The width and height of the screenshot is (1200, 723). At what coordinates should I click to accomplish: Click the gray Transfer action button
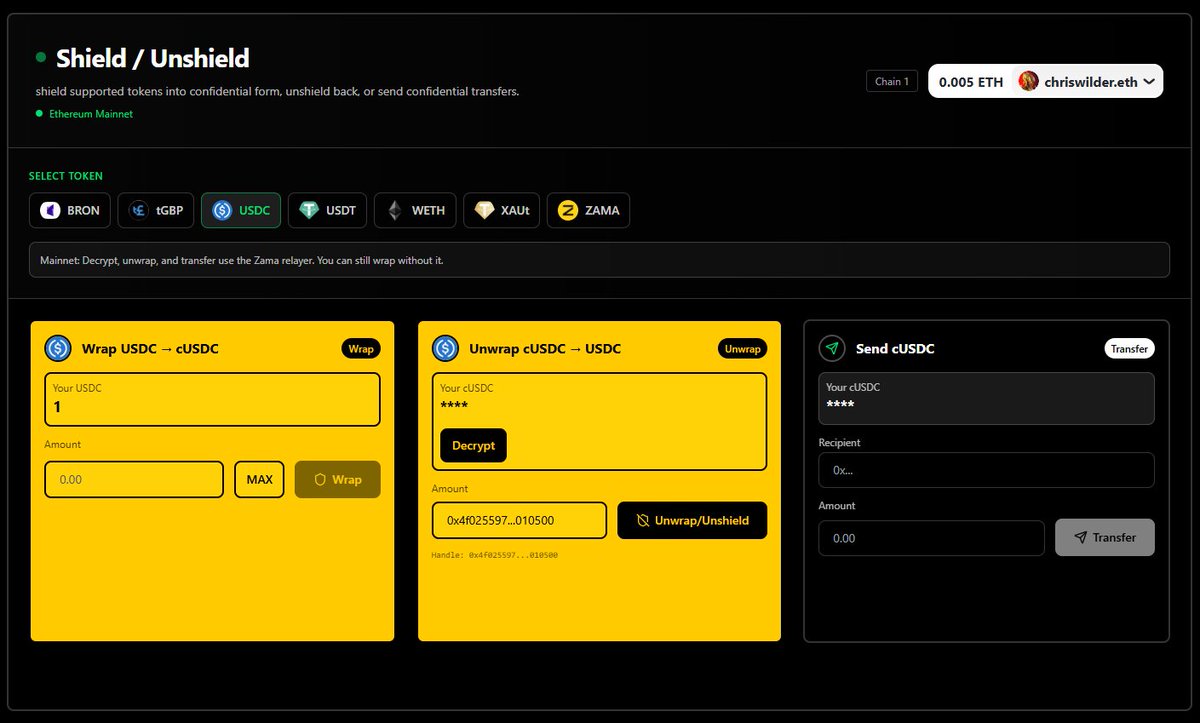(1105, 538)
